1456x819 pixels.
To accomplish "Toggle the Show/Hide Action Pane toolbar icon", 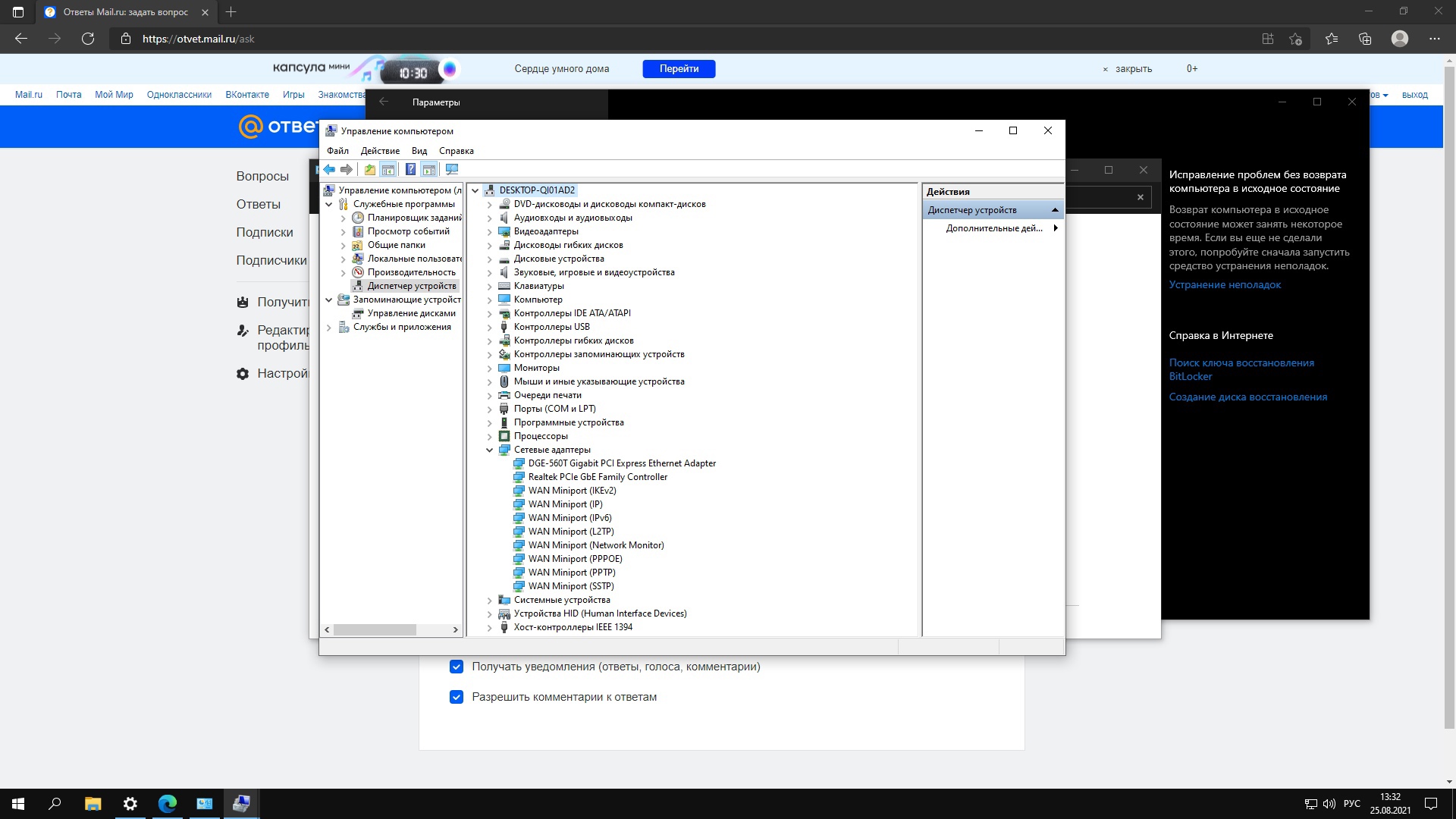I will (x=429, y=169).
